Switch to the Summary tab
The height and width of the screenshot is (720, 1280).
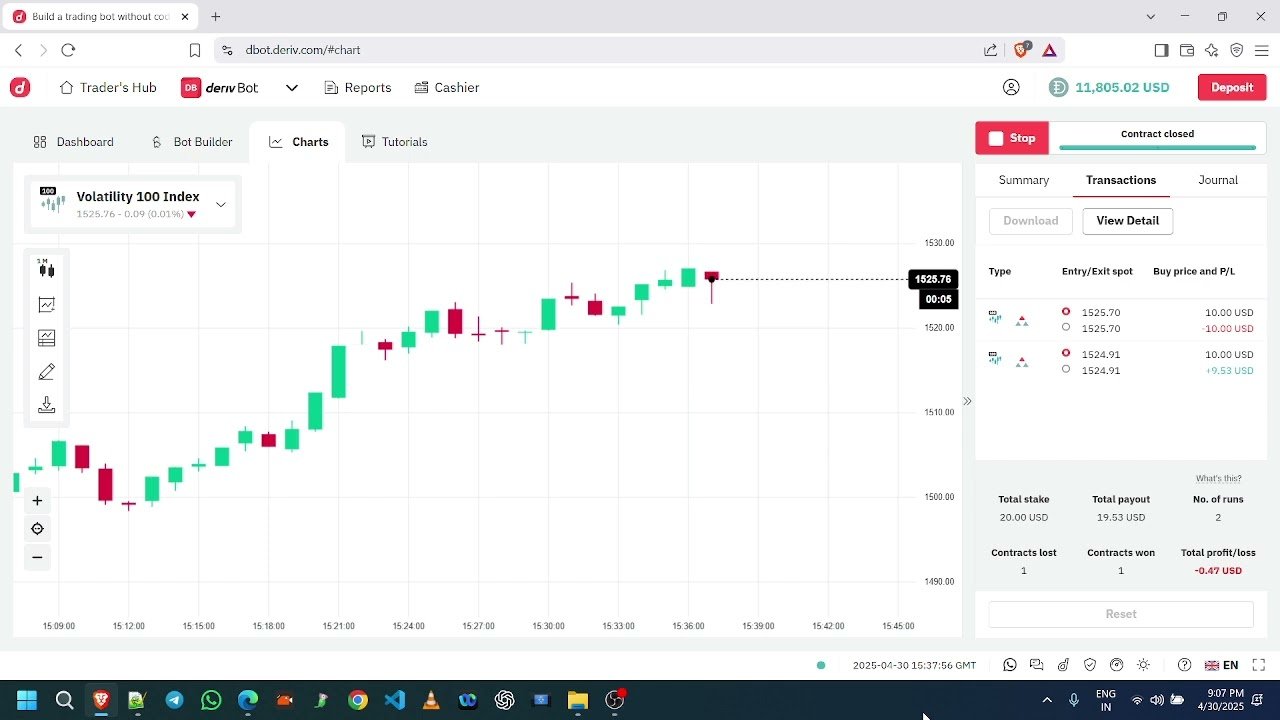click(1023, 180)
